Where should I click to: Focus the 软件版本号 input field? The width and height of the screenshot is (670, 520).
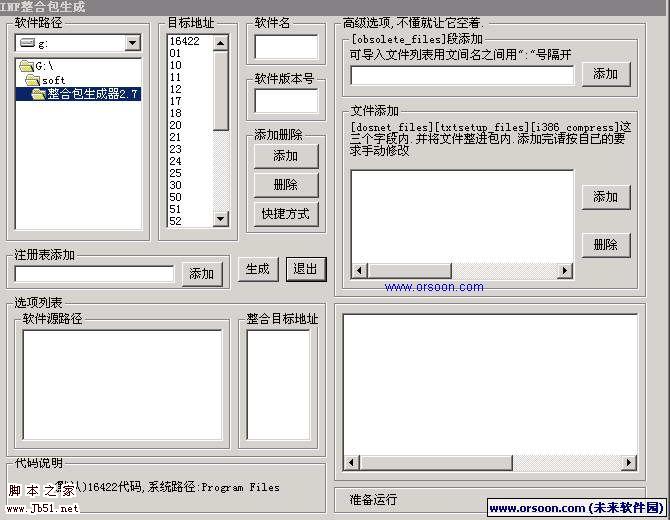pos(286,101)
